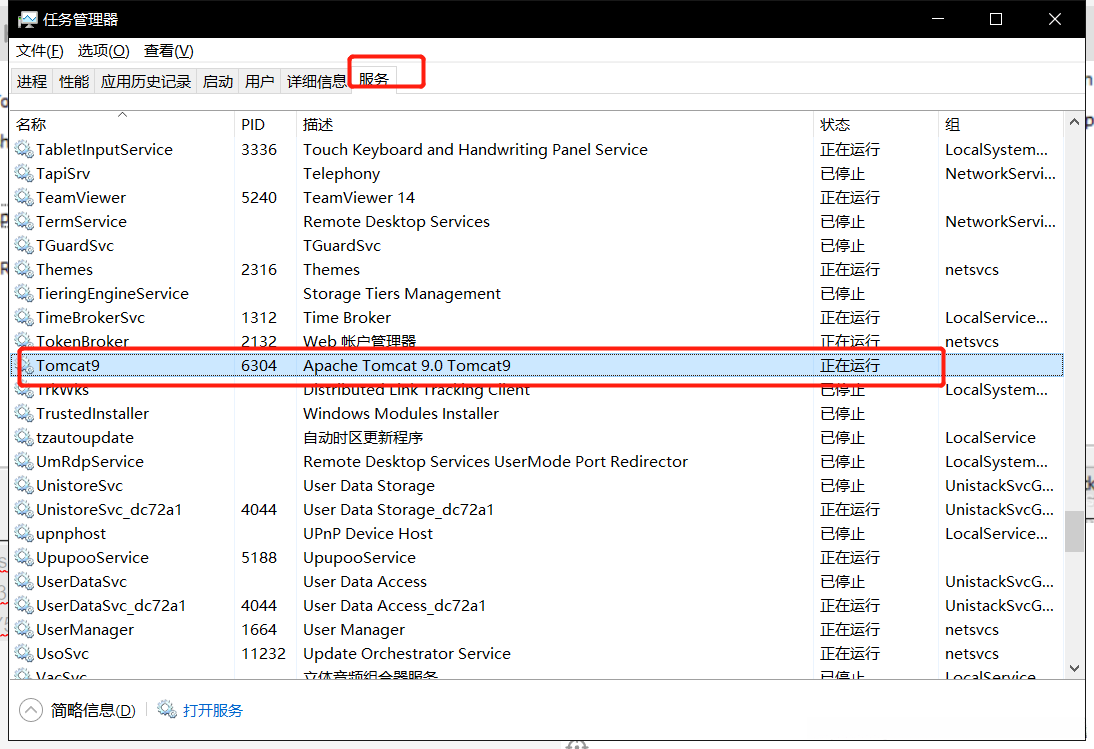
Task: Select the TokenBroker service name
Action: 82,342
